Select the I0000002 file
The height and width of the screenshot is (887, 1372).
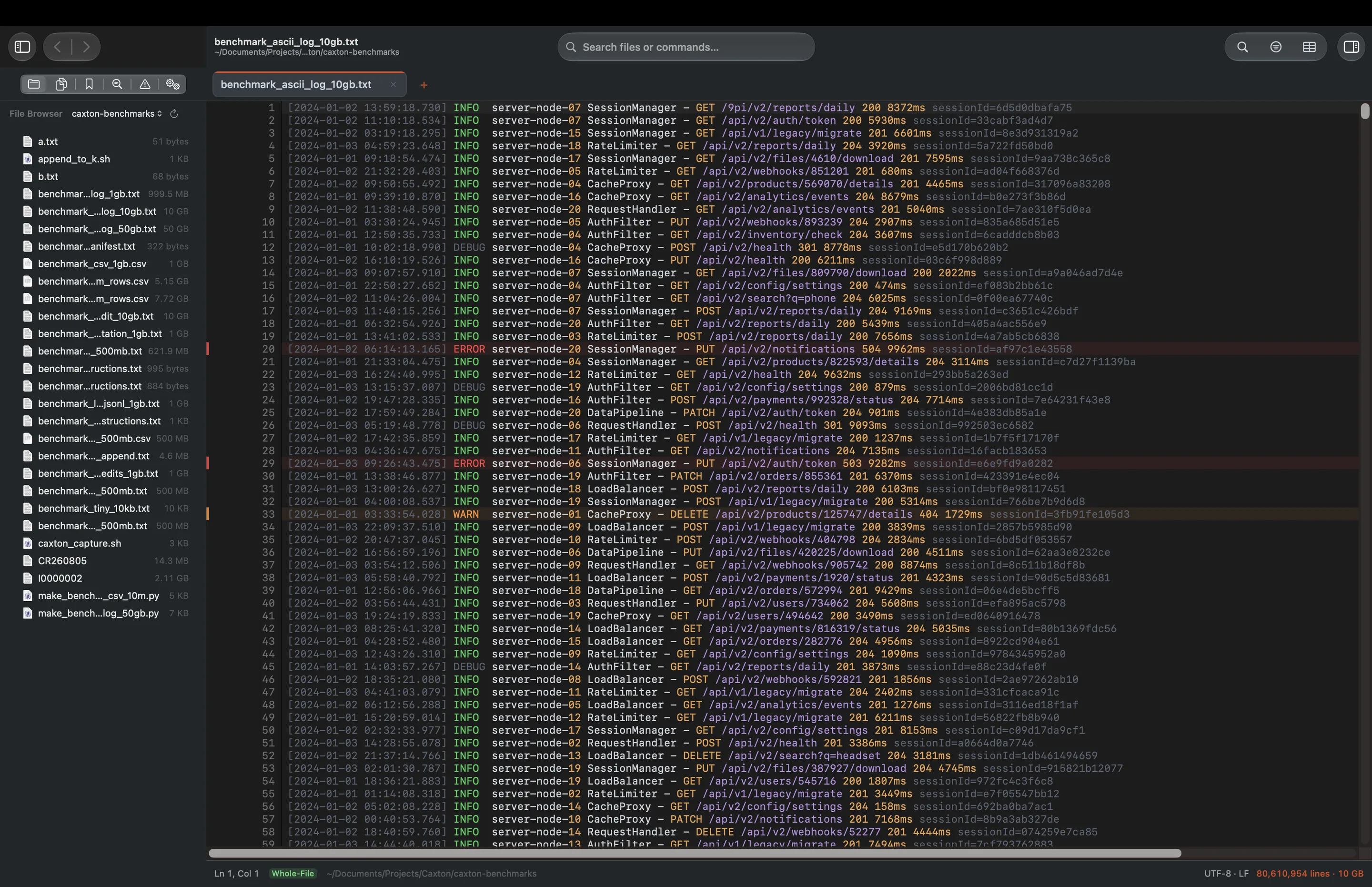click(106, 578)
